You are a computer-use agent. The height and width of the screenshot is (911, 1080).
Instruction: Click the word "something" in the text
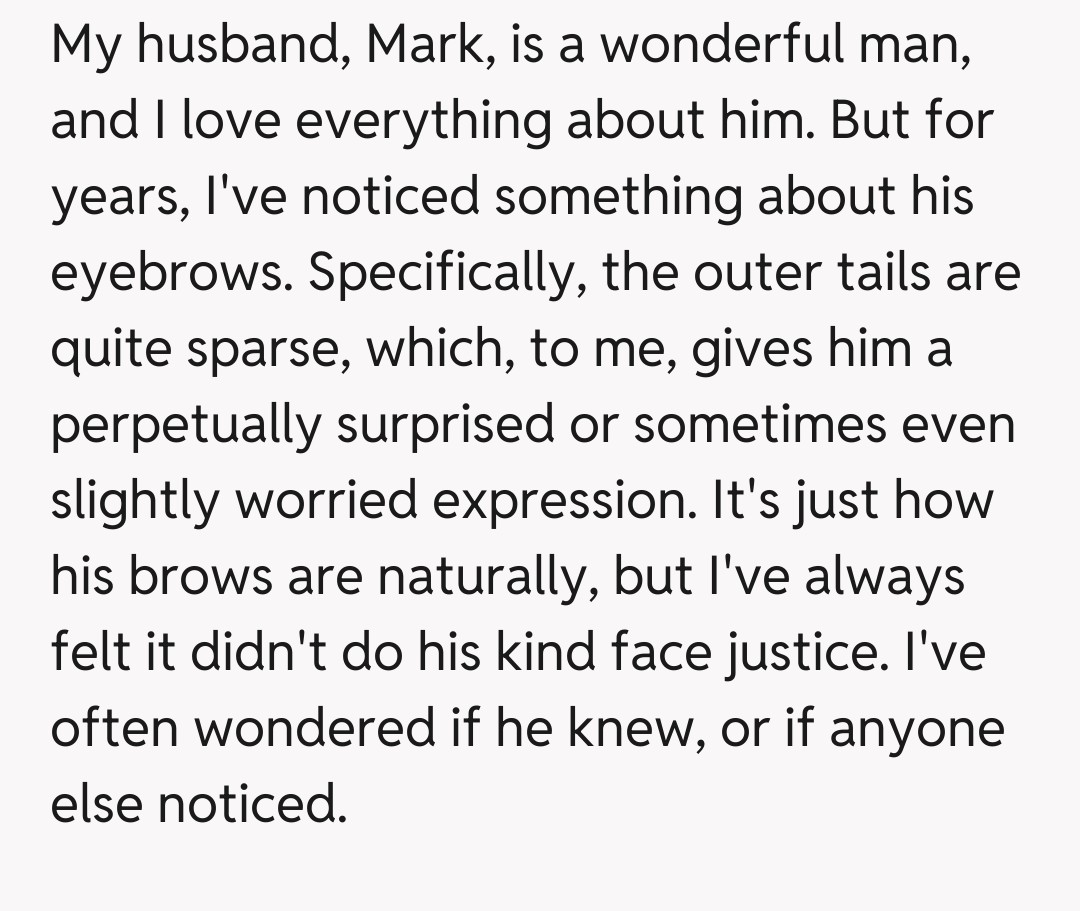618,197
